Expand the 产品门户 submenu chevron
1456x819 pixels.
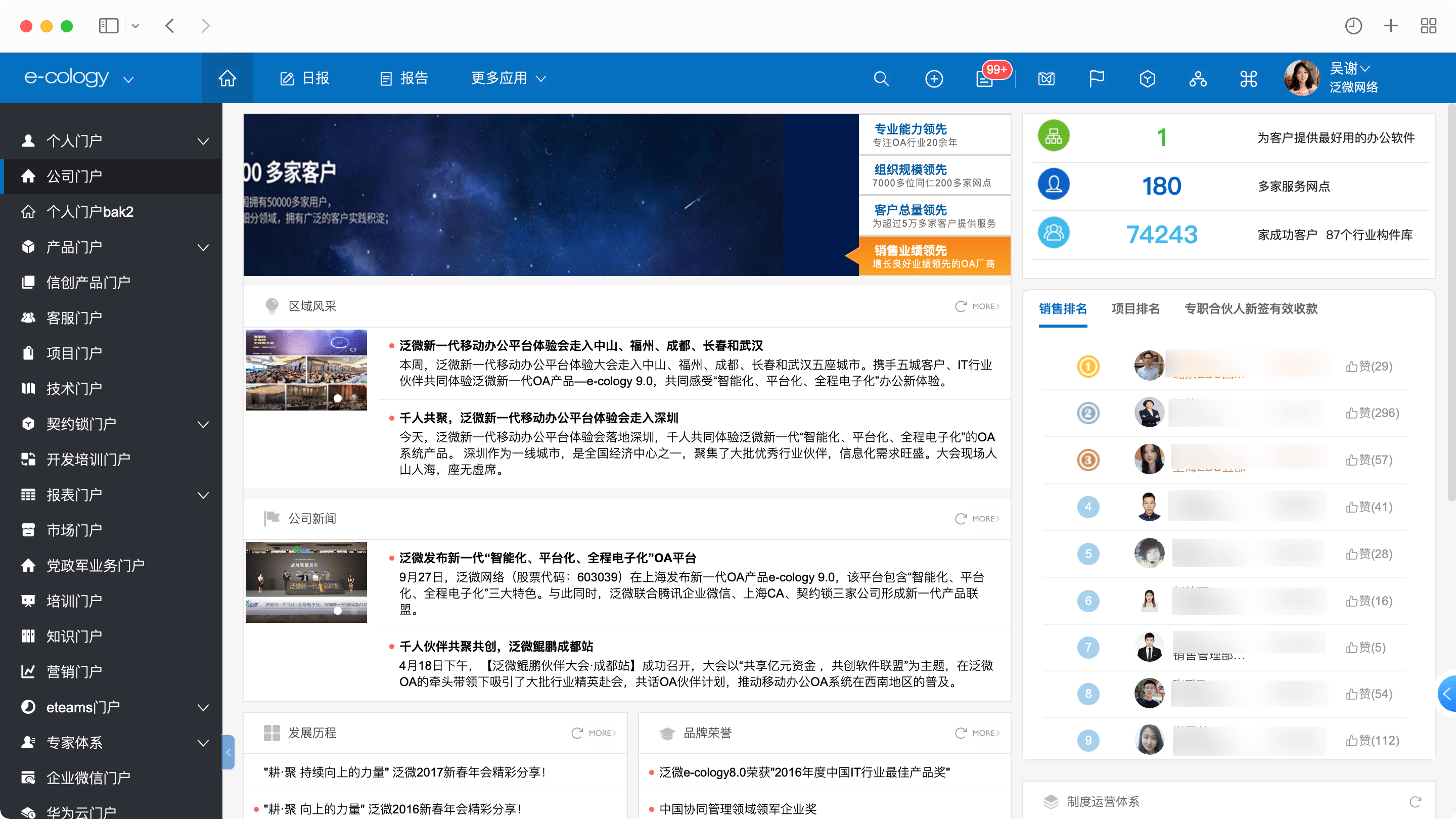point(203,248)
